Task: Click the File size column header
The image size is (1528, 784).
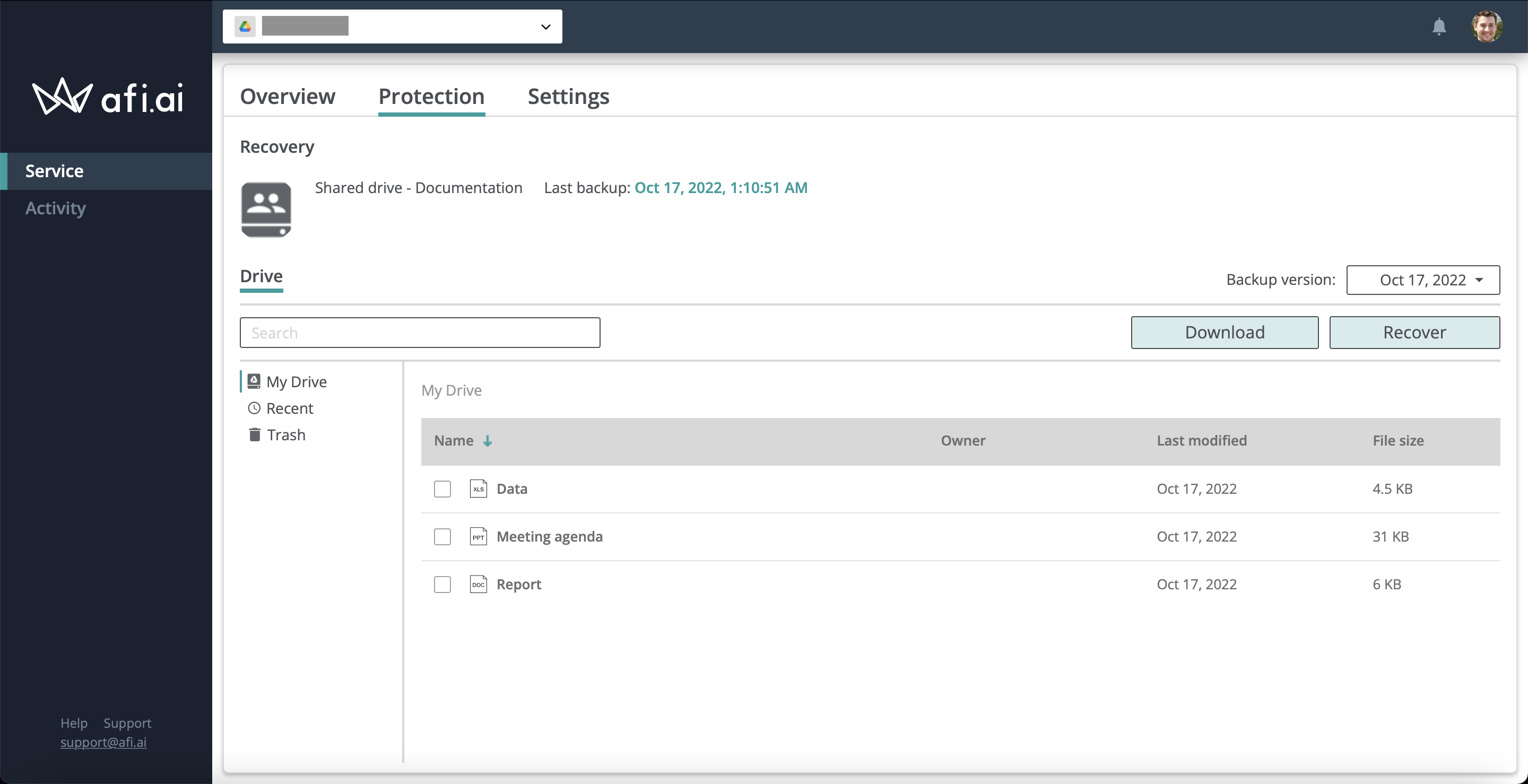Action: coord(1397,441)
